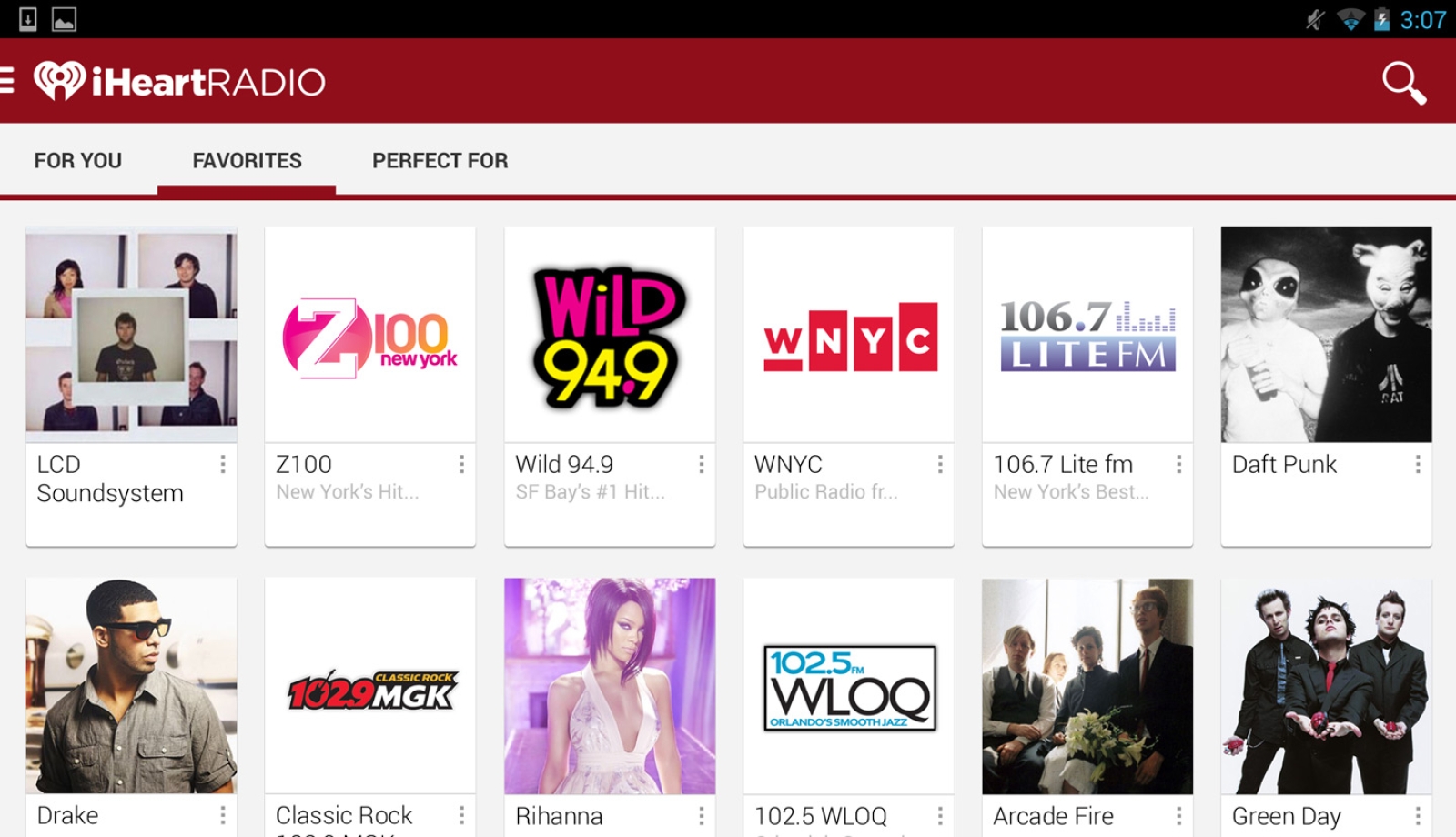Play the Wild 94.9 station logo

(x=610, y=334)
